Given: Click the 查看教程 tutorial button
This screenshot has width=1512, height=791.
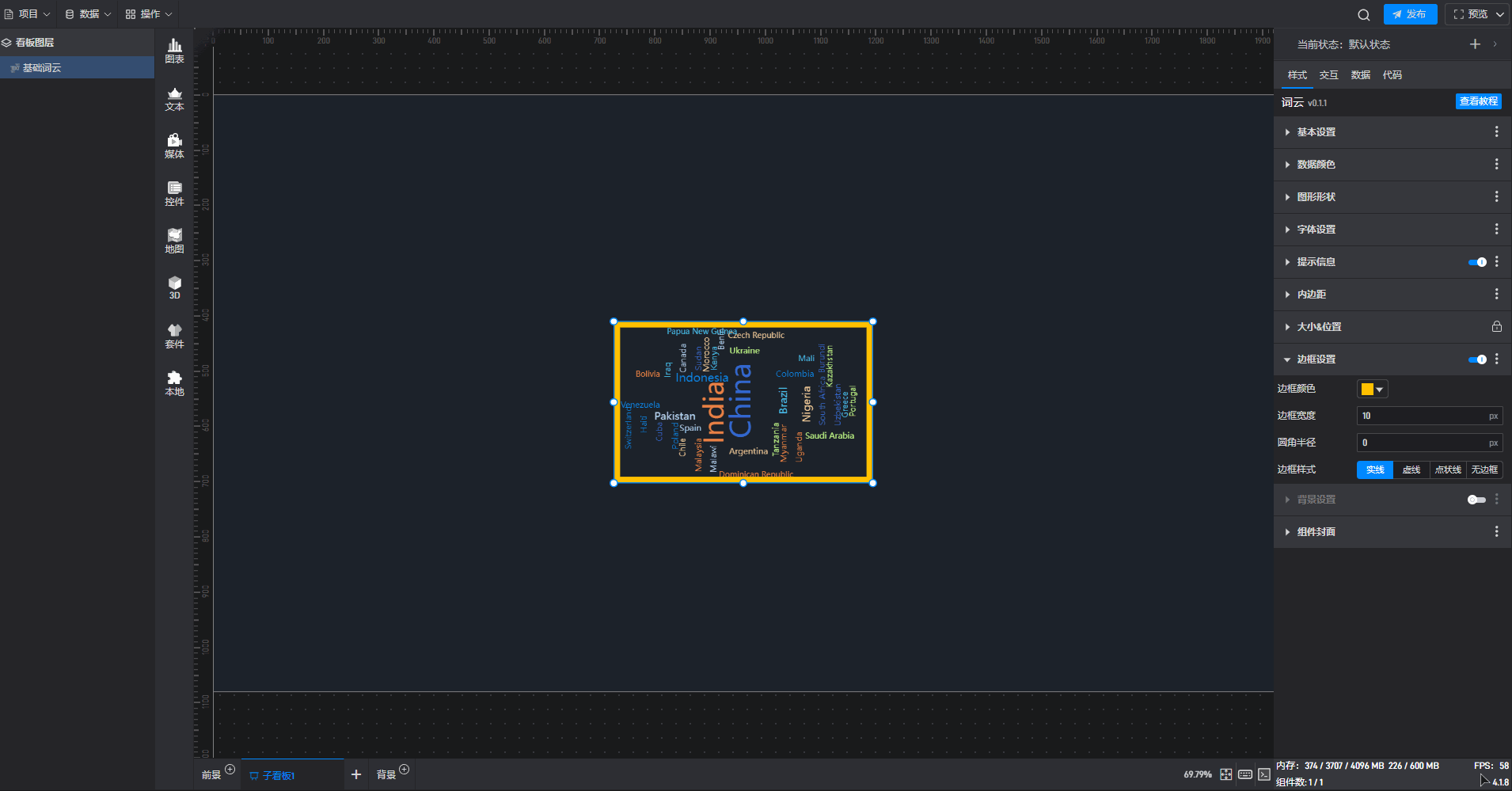Looking at the screenshot, I should 1478,101.
